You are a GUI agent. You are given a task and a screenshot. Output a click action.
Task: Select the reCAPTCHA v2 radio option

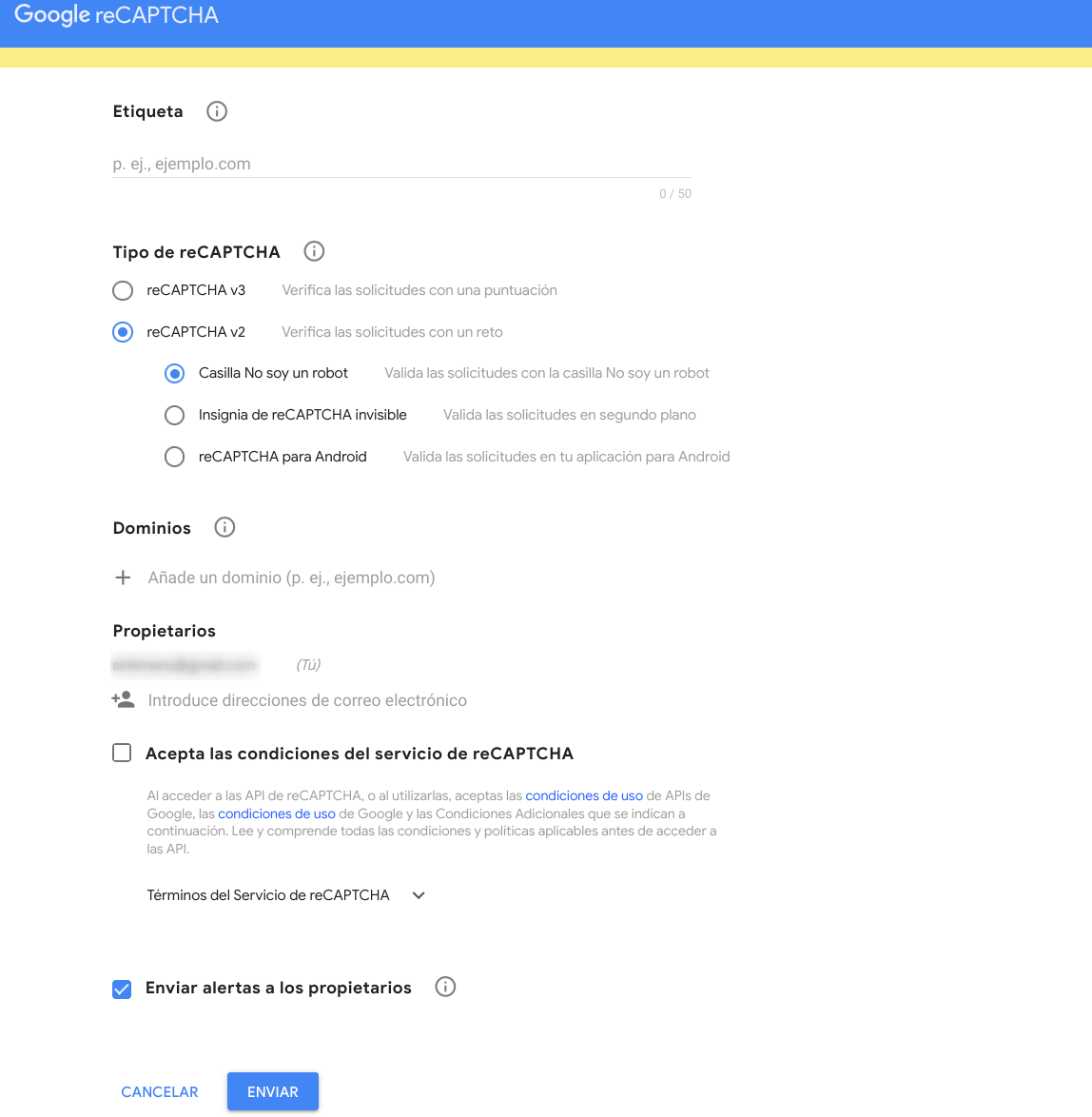tap(123, 332)
